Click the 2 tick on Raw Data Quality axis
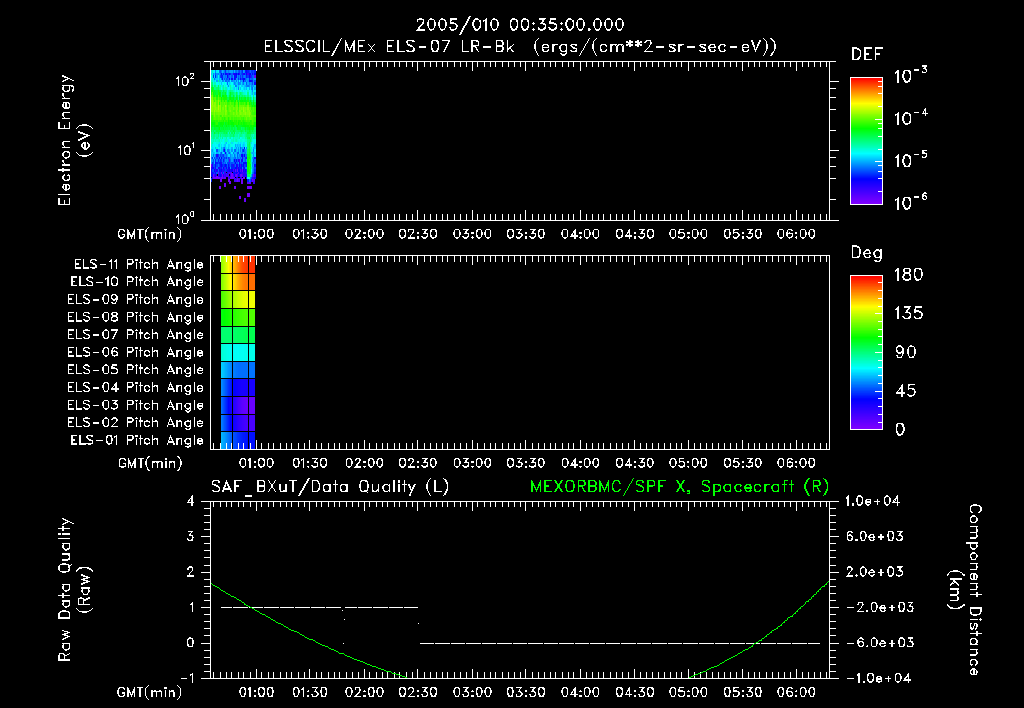 190,572
